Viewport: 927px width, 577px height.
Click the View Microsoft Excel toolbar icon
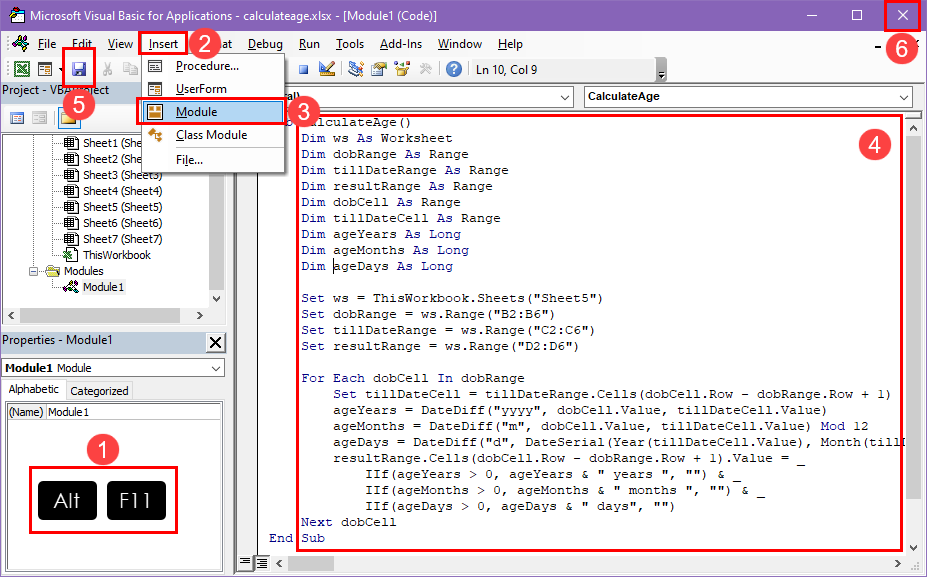pyautogui.click(x=22, y=69)
